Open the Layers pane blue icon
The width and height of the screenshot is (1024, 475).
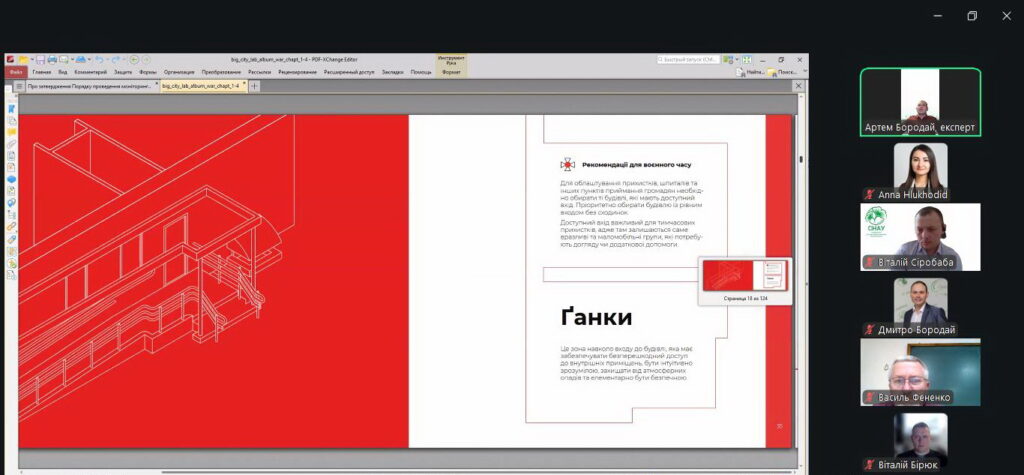tap(11, 179)
